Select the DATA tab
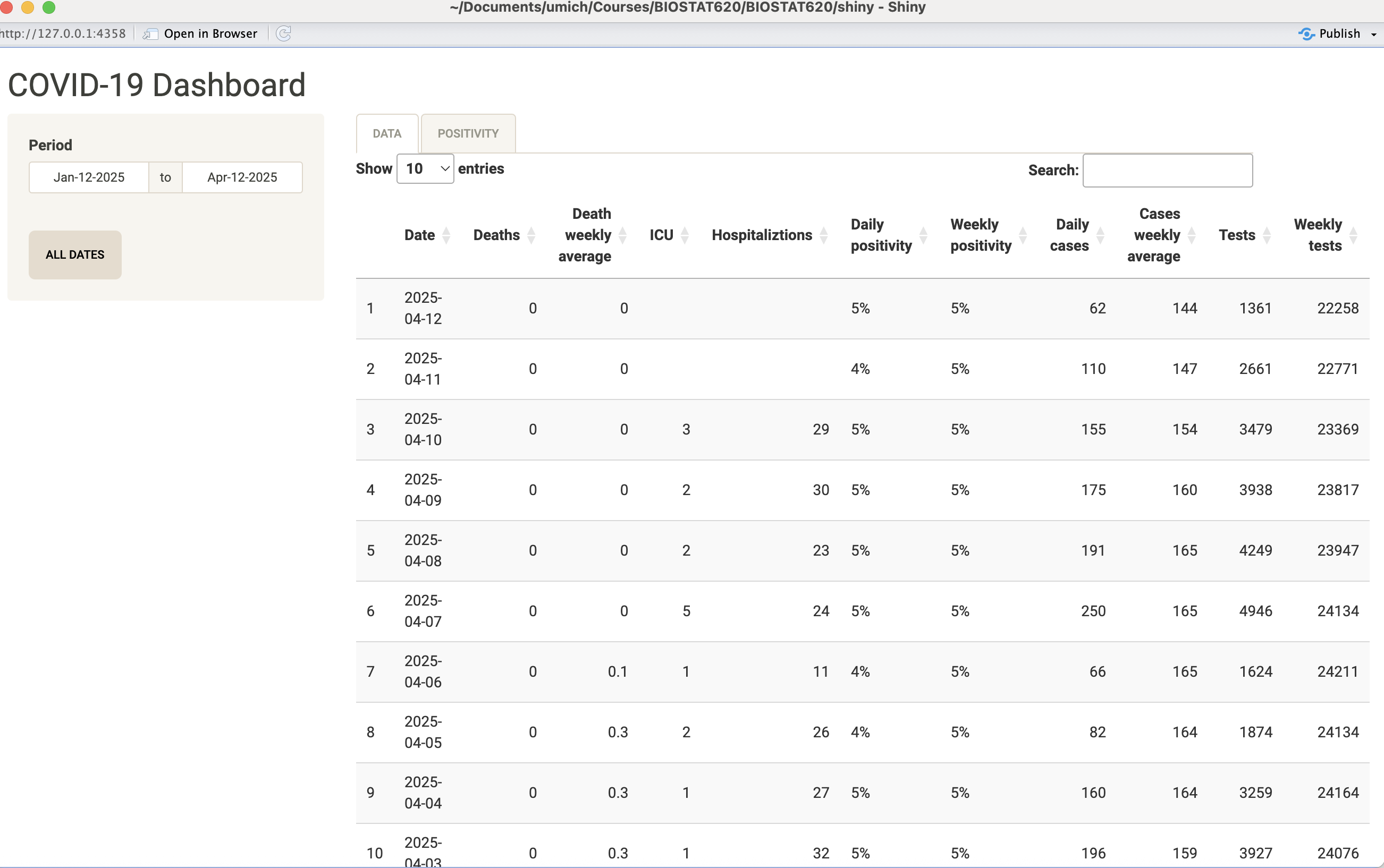The height and width of the screenshot is (868, 1384). tap(386, 134)
